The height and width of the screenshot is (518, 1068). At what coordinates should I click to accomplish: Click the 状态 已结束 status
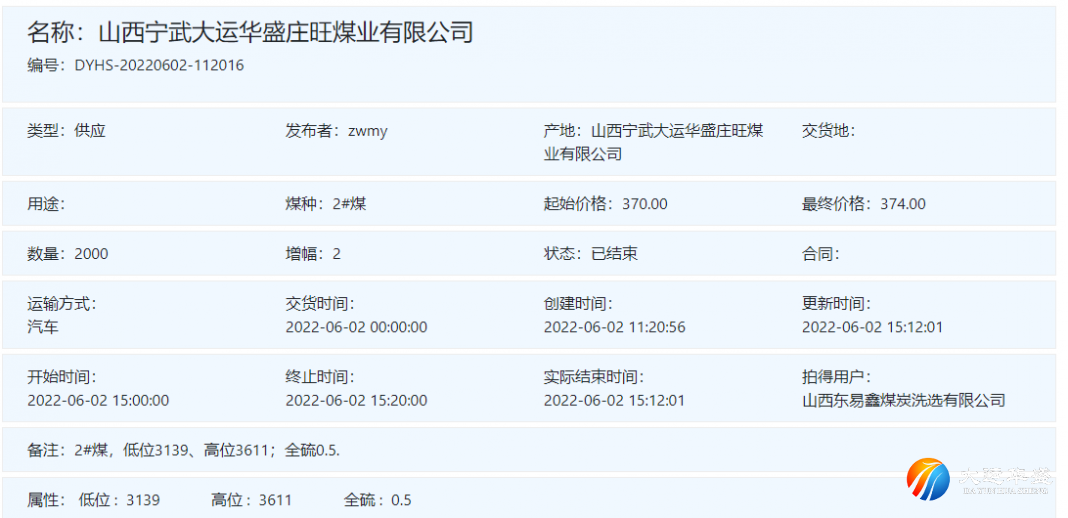[614, 254]
